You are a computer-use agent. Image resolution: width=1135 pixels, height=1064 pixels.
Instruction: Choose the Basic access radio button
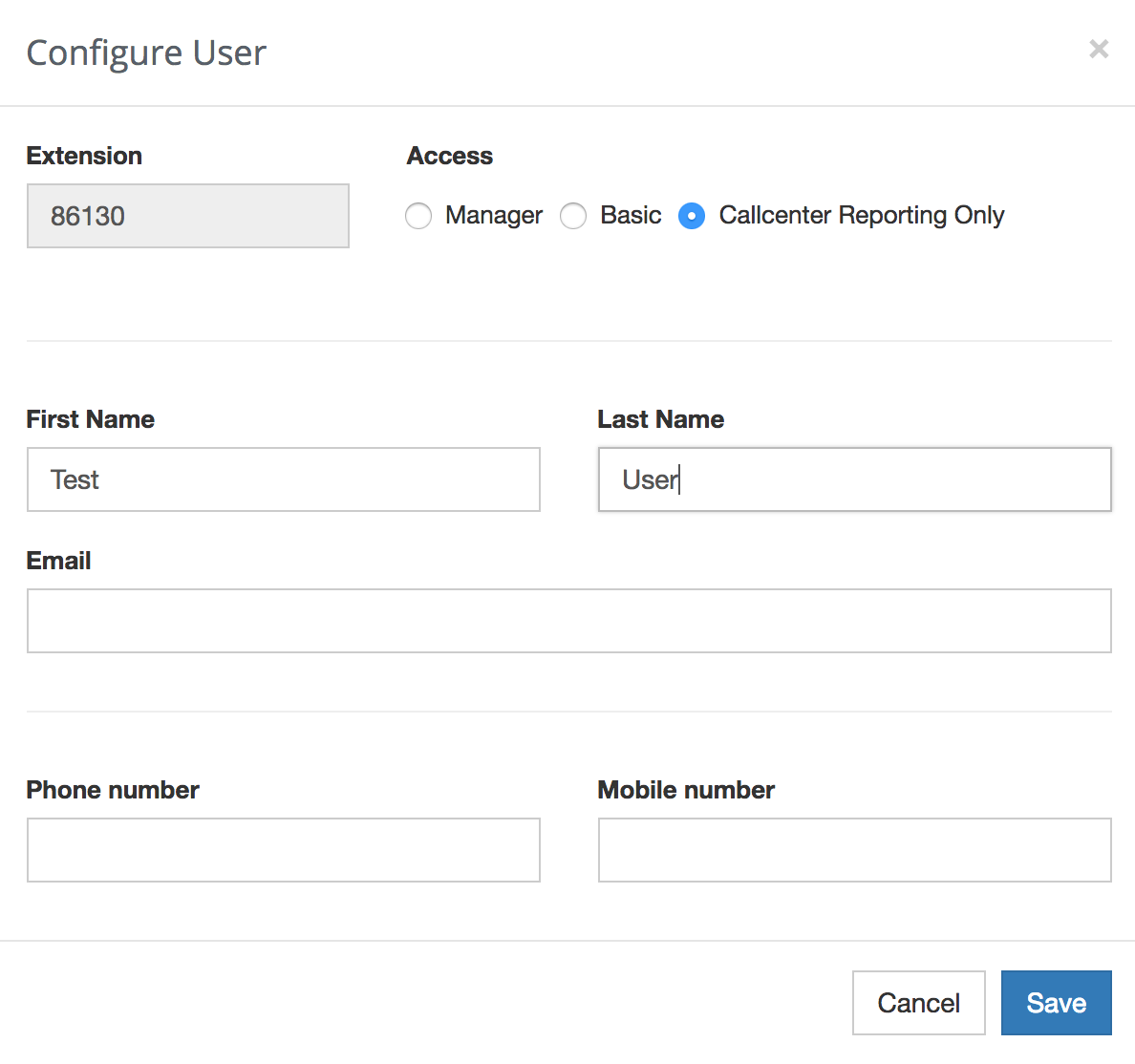click(573, 216)
